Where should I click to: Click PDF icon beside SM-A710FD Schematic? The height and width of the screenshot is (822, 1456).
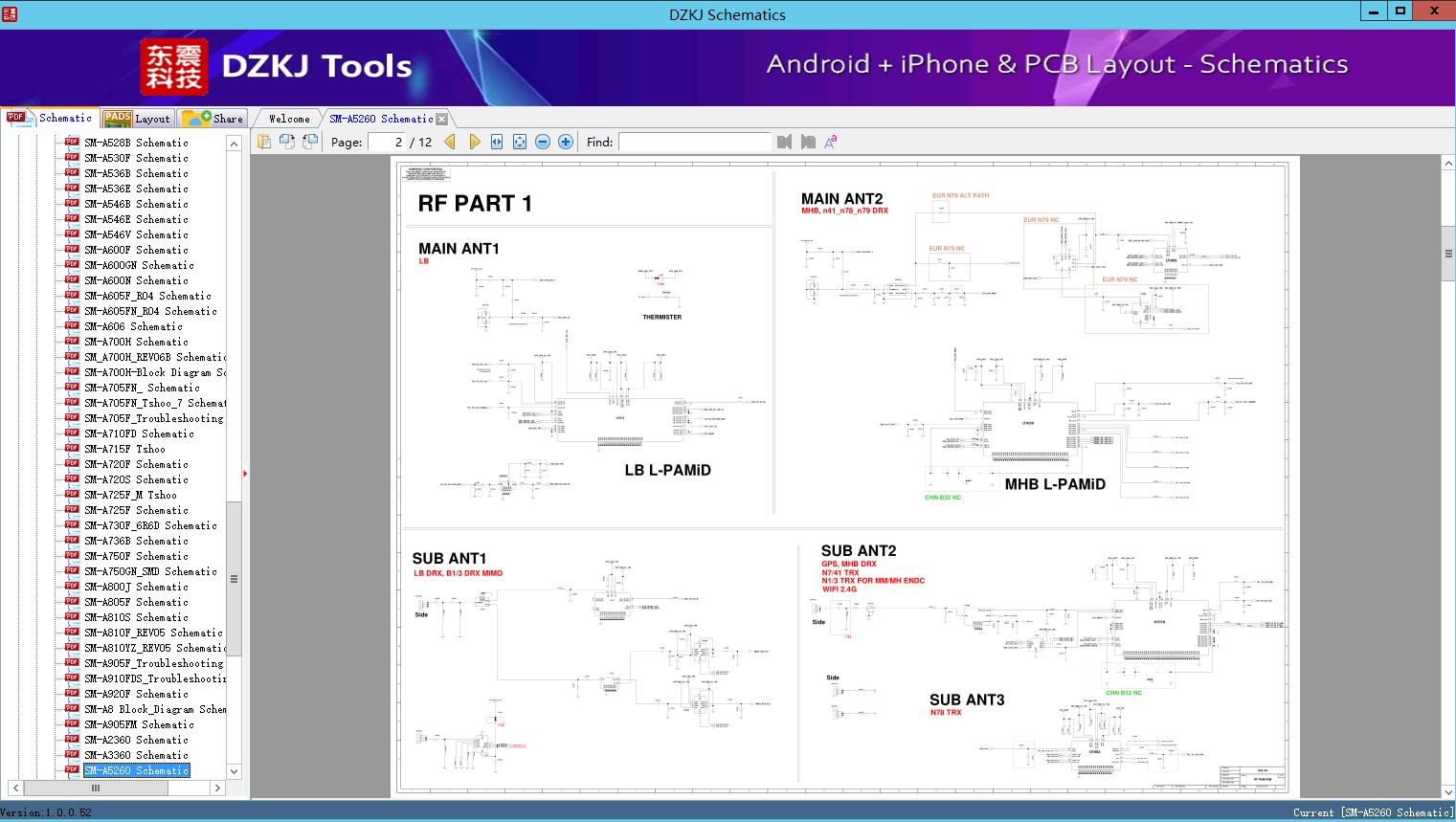coord(72,433)
